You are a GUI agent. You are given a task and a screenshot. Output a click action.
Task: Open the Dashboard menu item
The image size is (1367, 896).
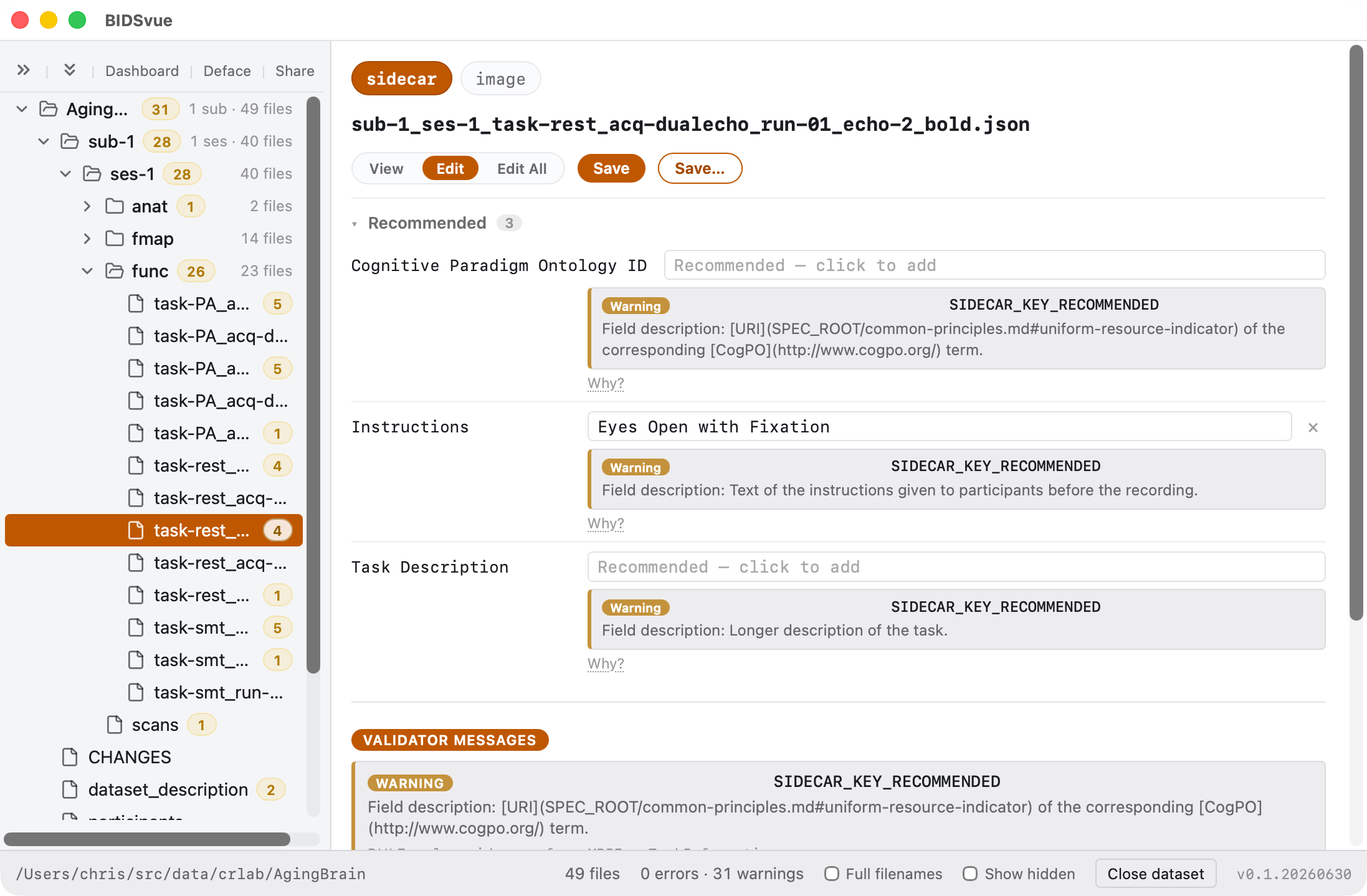142,71
